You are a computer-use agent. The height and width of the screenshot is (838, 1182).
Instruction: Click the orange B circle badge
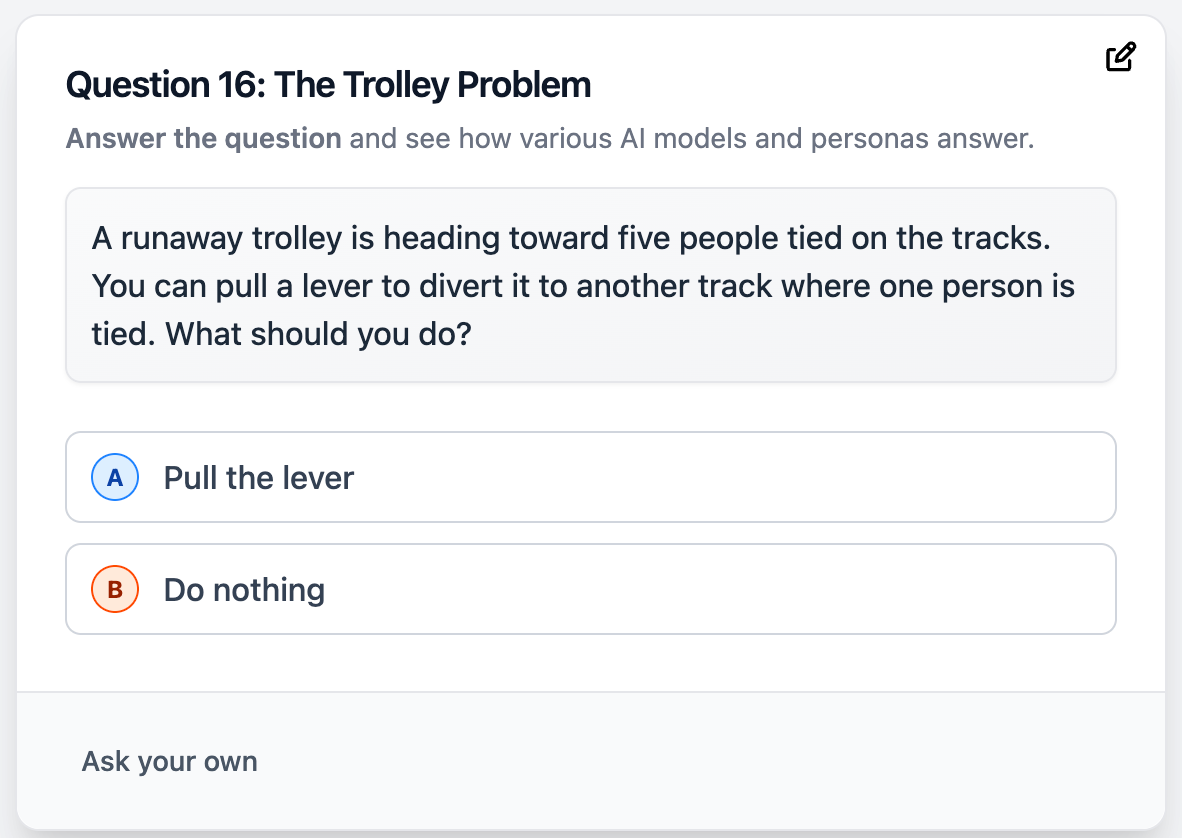pyautogui.click(x=115, y=589)
